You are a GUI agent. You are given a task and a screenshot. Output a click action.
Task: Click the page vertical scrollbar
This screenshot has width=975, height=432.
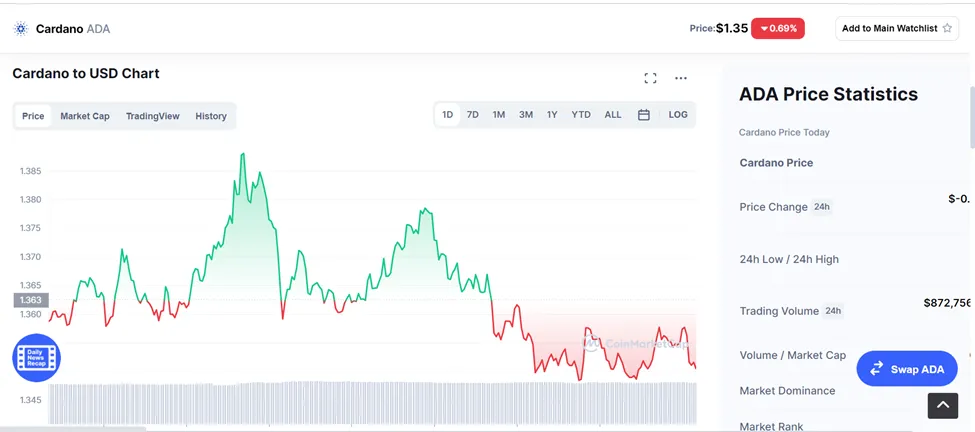pos(971,117)
